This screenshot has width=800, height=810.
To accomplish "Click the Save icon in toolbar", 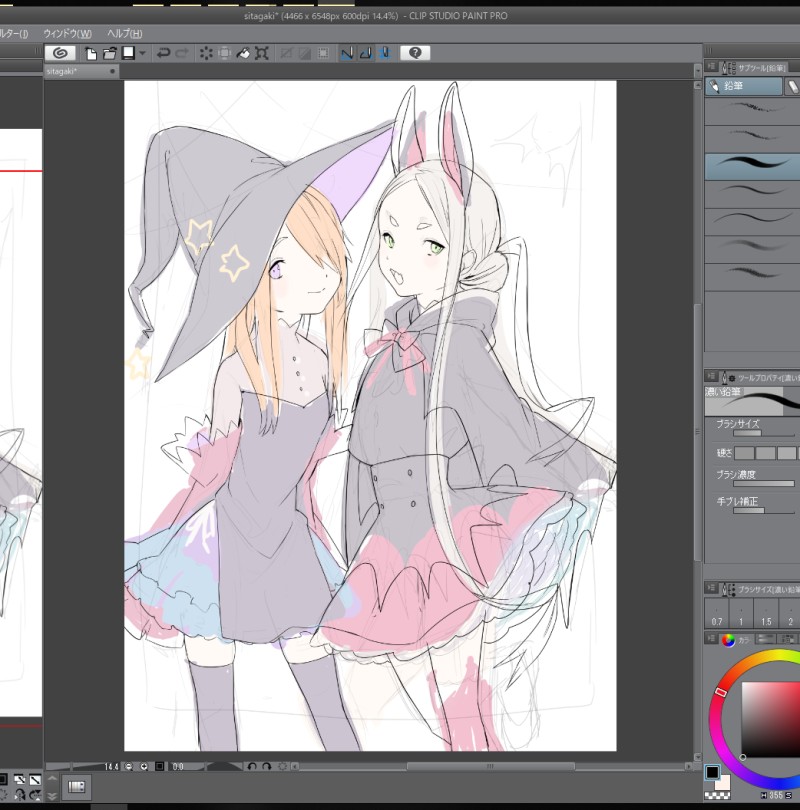I will click(x=128, y=52).
